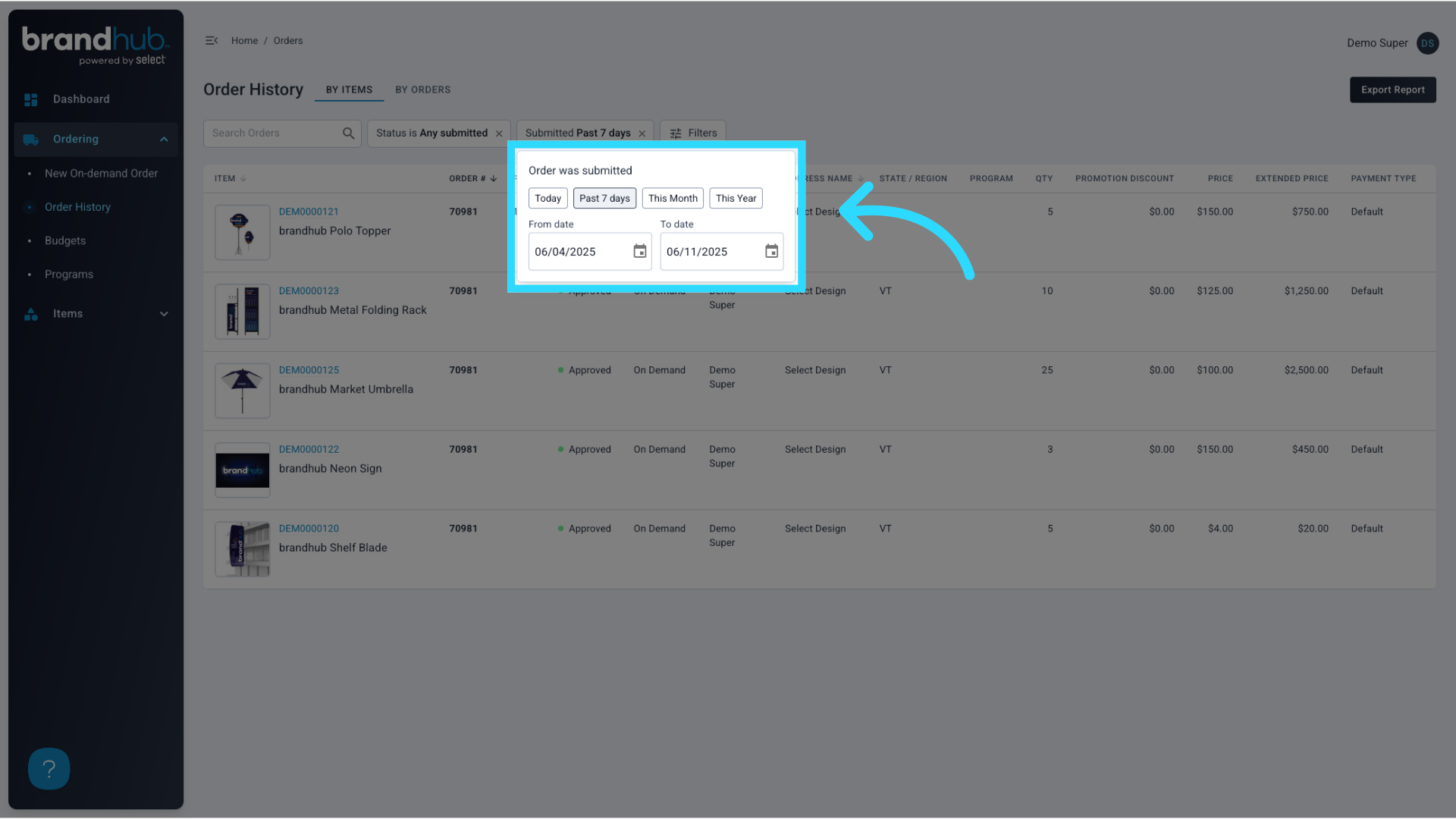The image size is (1456, 819).
Task: Remove the Status Any submitted filter
Action: pos(499,133)
